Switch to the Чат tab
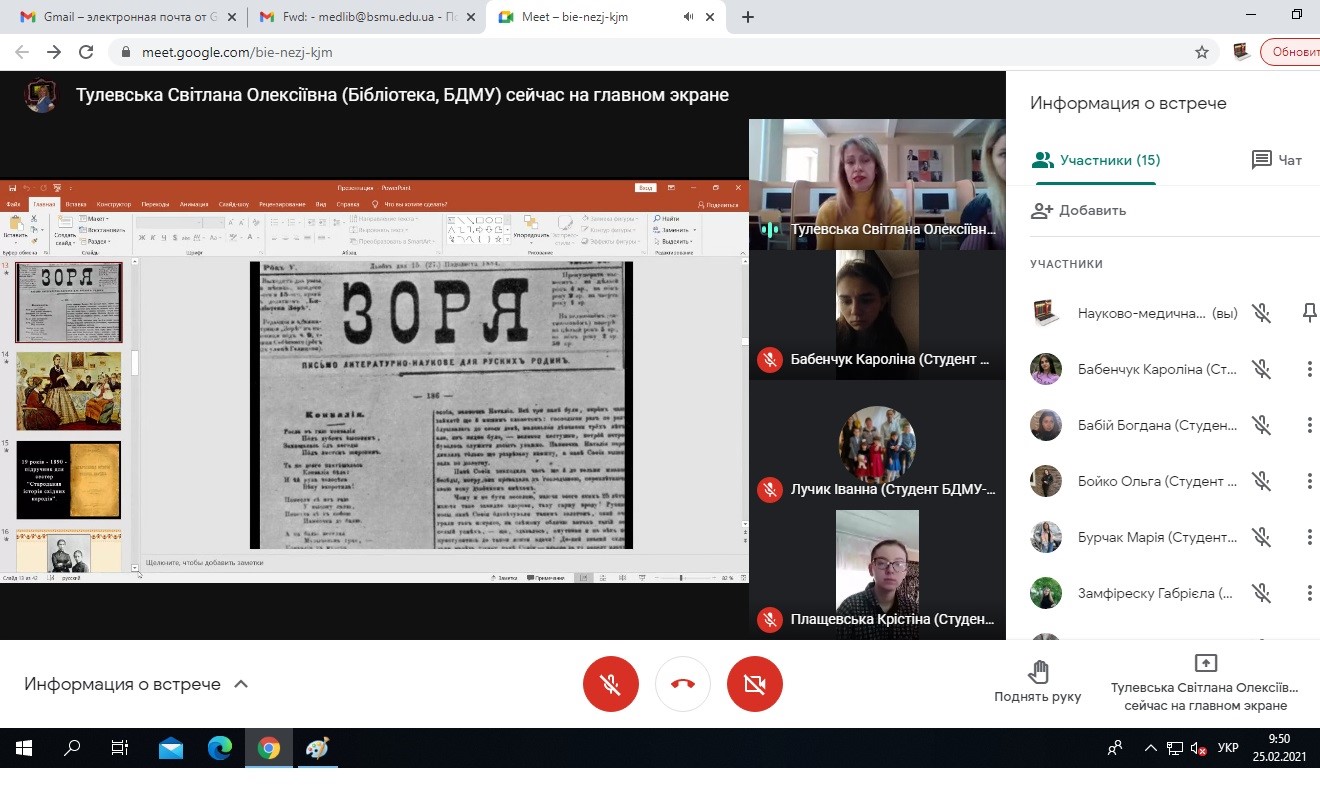This screenshot has width=1320, height=787. coord(1277,160)
